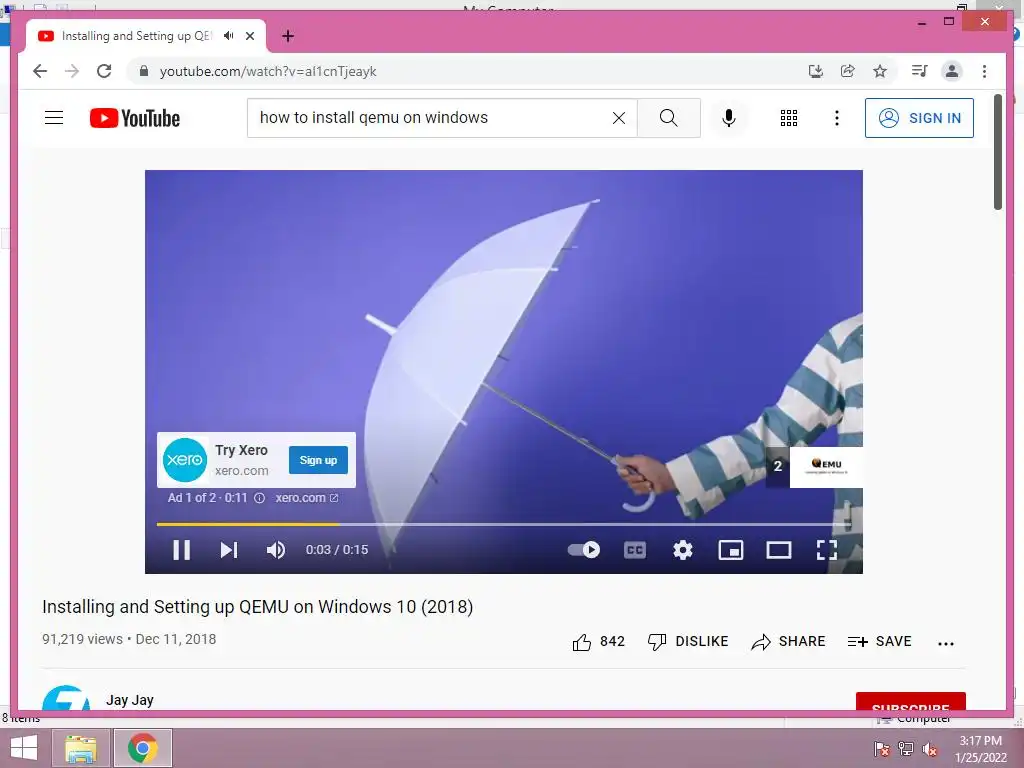Pause the video
The image size is (1024, 768).
pyautogui.click(x=182, y=550)
